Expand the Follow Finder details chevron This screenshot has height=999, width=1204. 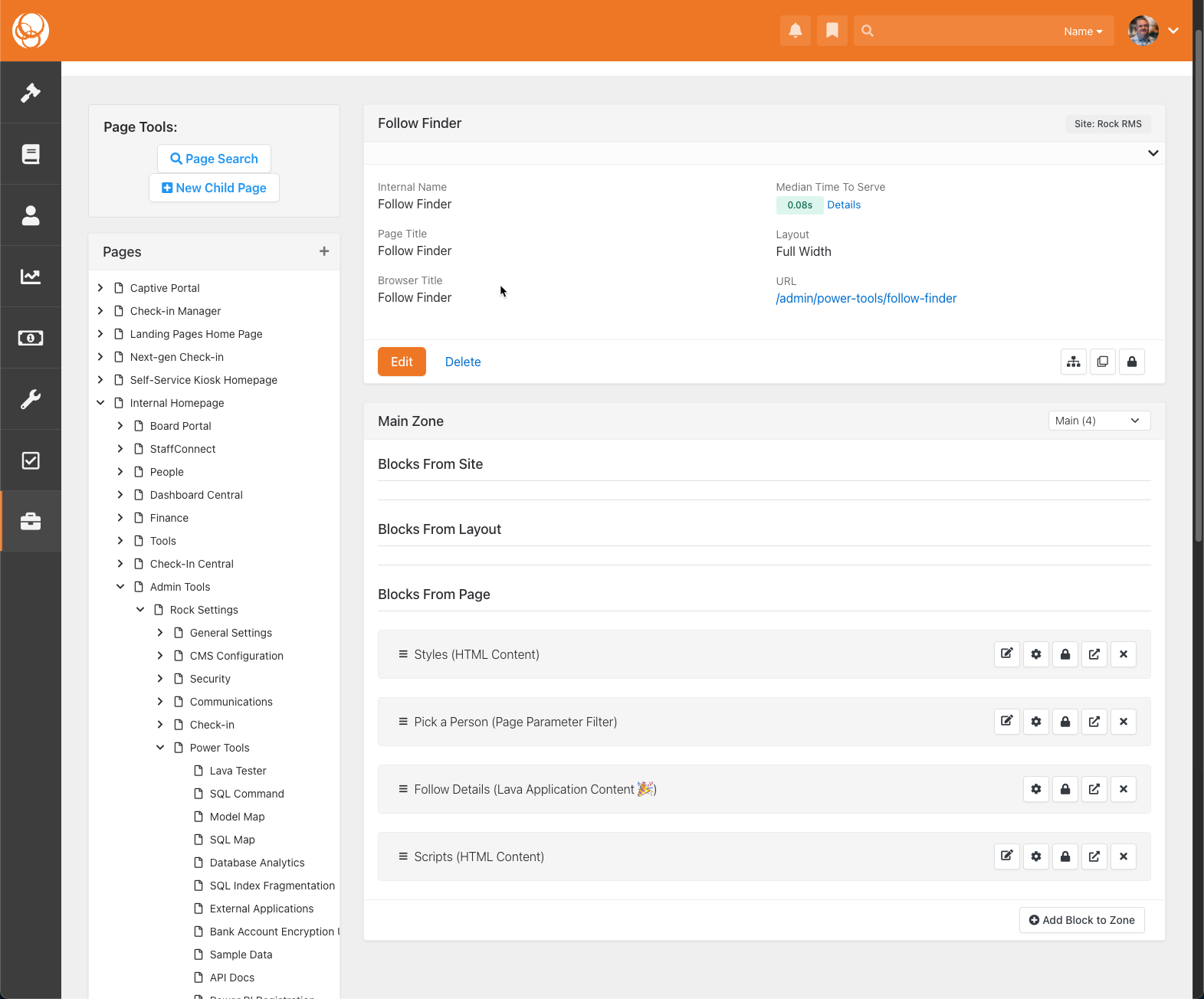(1152, 153)
